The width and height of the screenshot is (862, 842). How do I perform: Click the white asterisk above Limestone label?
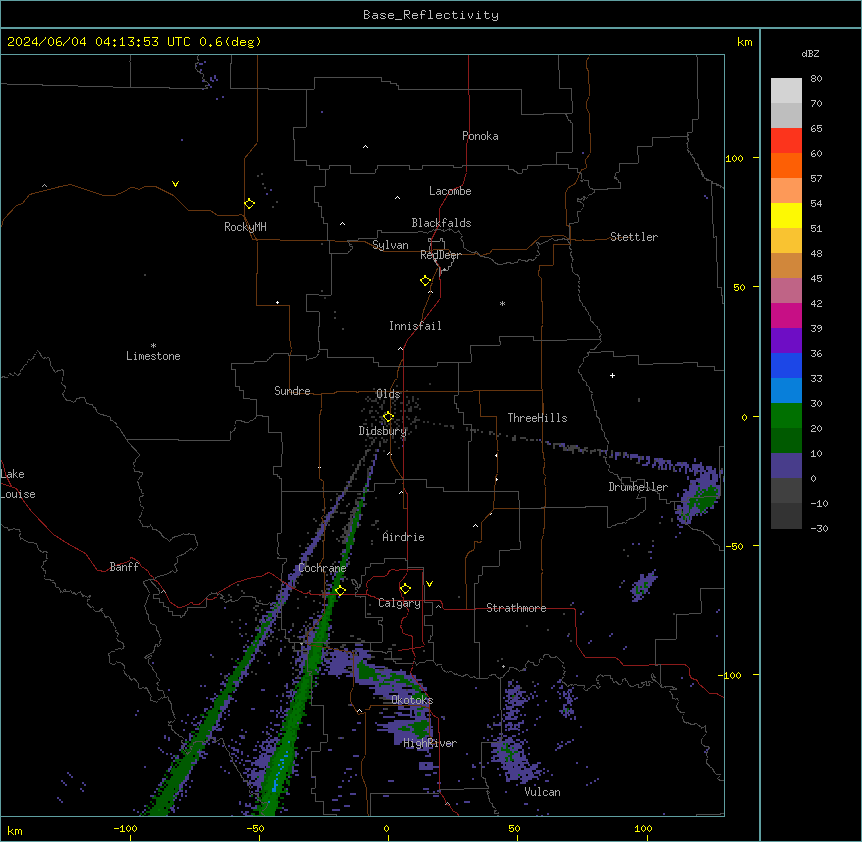pos(153,346)
